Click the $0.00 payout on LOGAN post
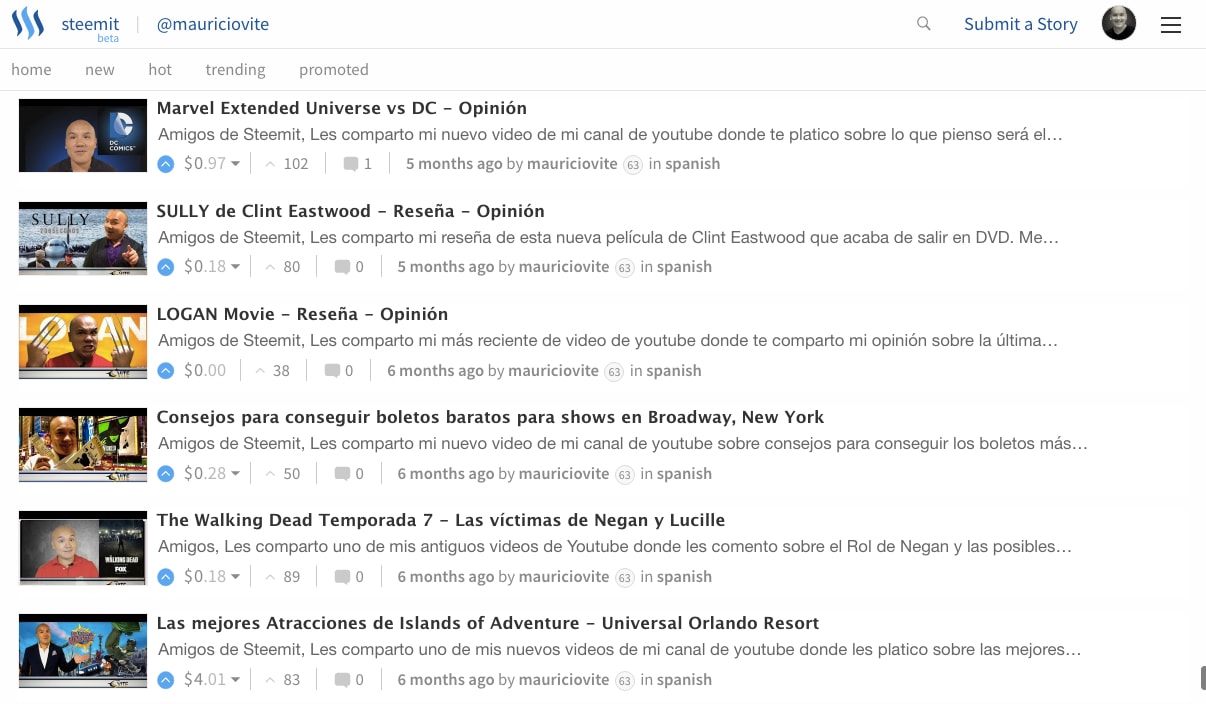1206x704 pixels. point(205,370)
